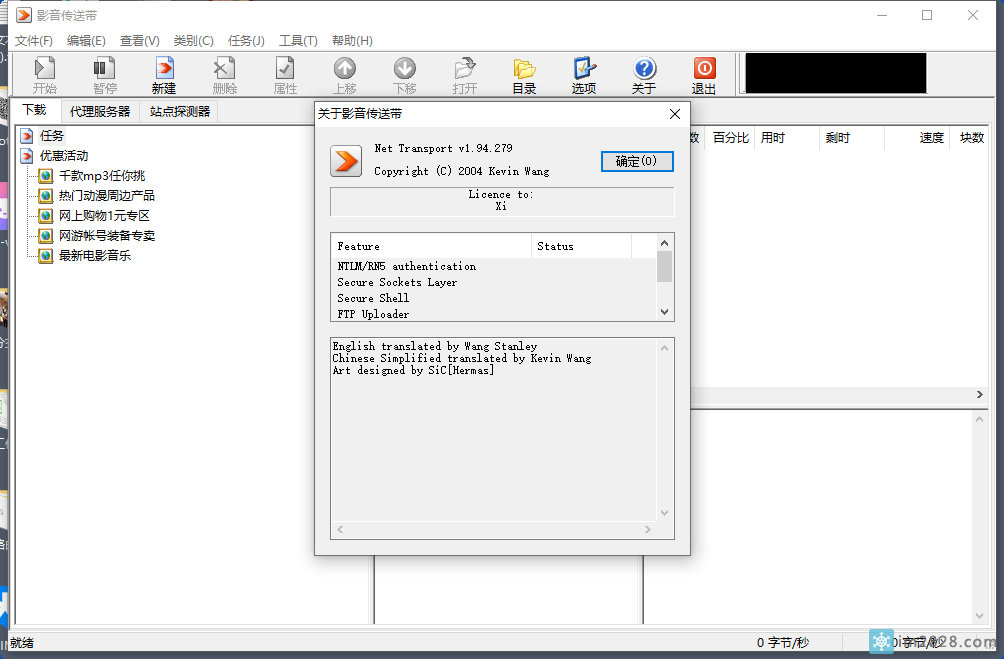The width and height of the screenshot is (1004, 659).
Task: Select the 优惠活动 tree node
Action: click(x=64, y=156)
